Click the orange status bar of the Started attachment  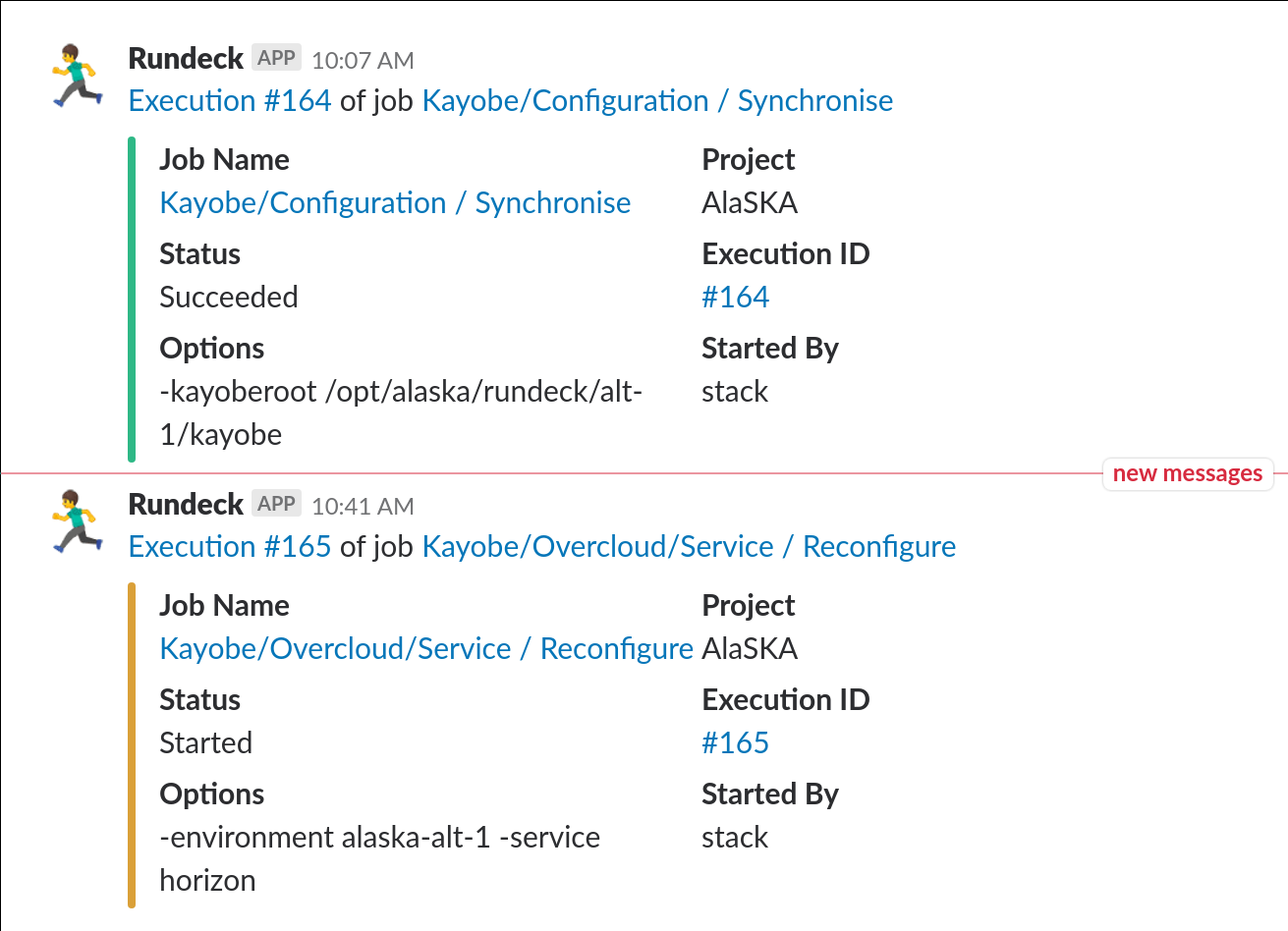[132, 744]
